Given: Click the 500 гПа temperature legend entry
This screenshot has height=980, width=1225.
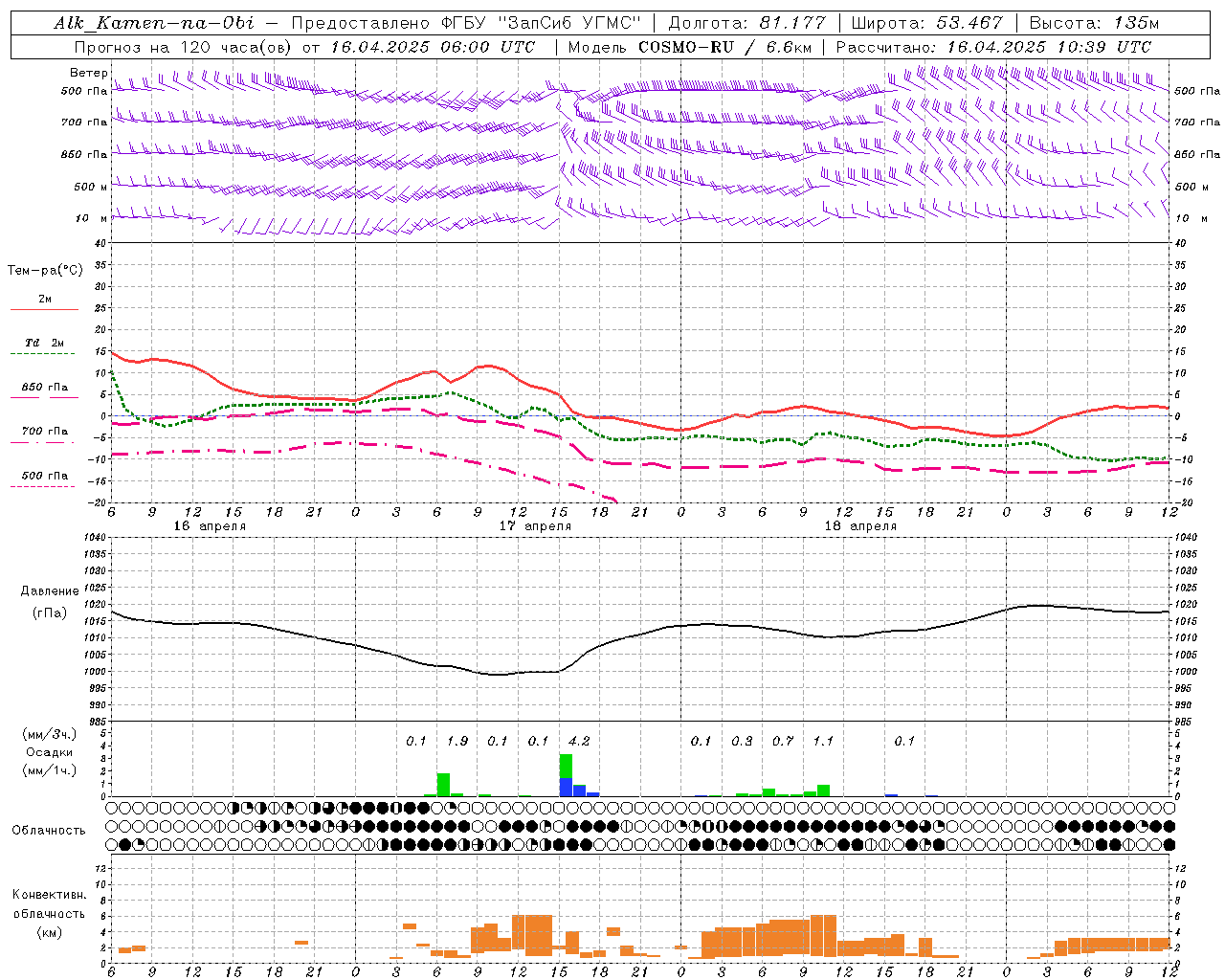Looking at the screenshot, I should (45, 476).
